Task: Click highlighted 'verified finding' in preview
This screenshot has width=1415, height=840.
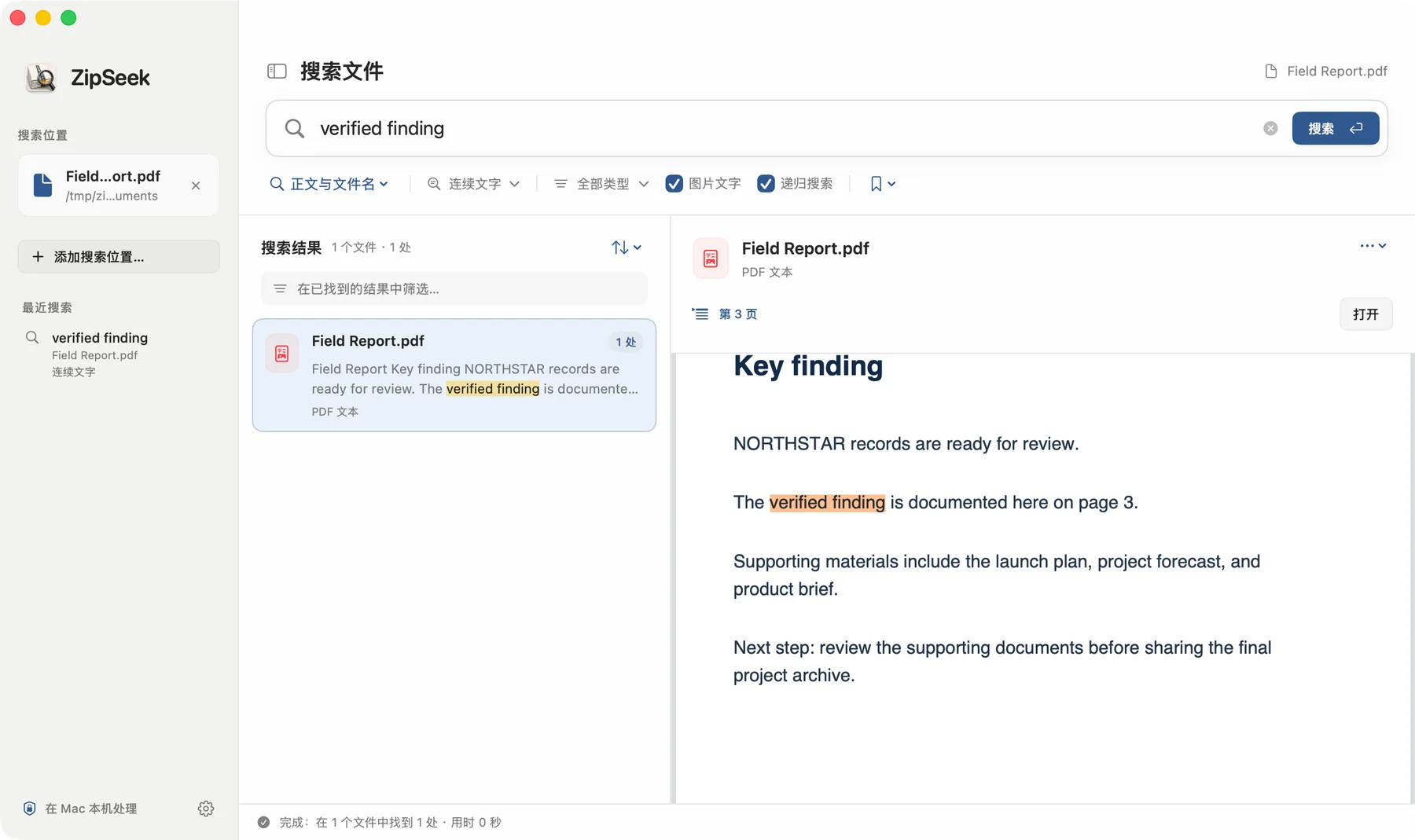Action: pos(827,502)
